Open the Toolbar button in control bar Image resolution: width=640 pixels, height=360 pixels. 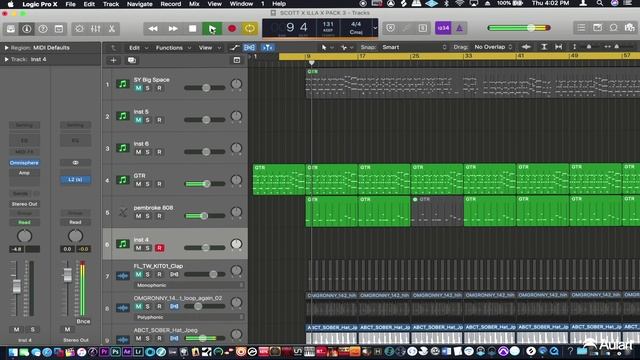point(59,29)
